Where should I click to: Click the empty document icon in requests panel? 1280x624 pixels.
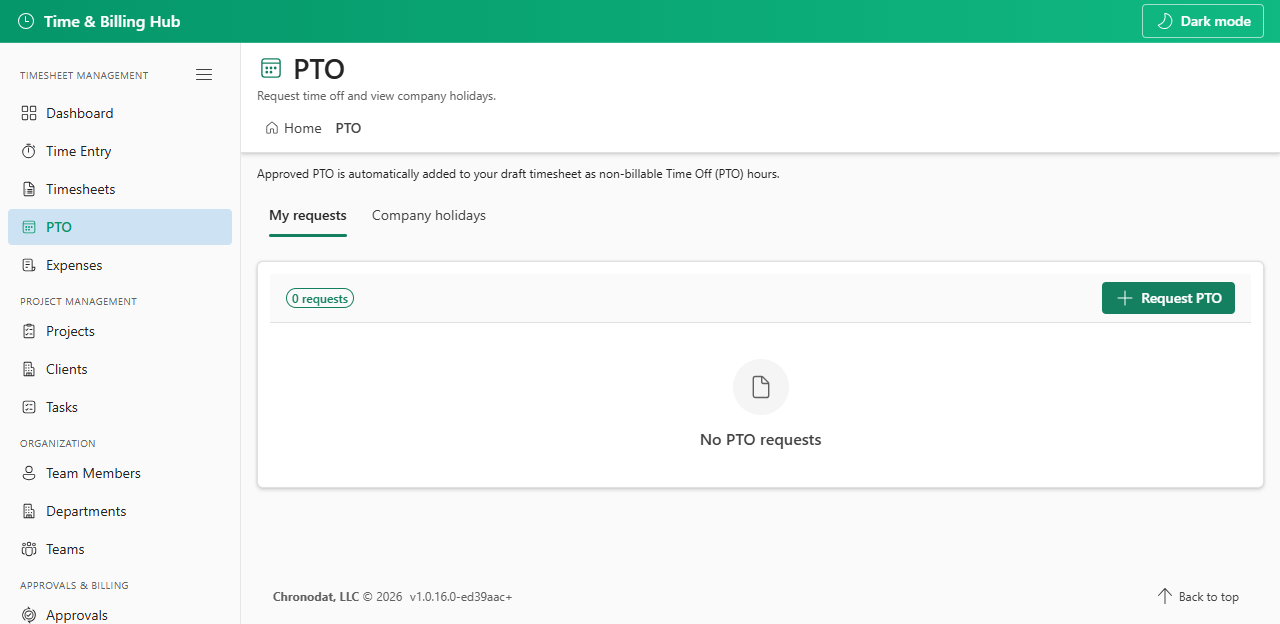(761, 387)
